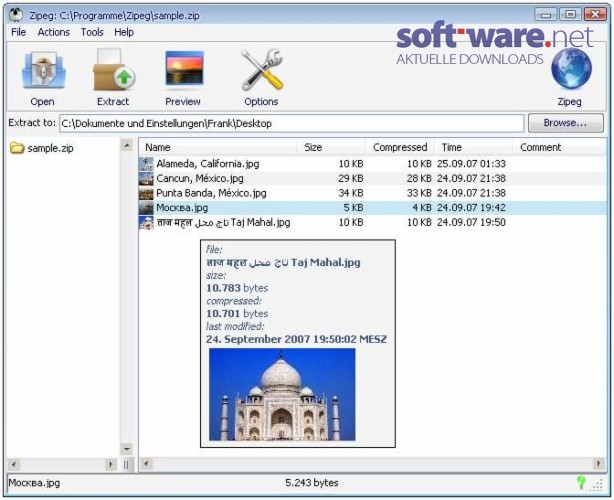Select the sample.zip folder icon in the tree
This screenshot has width=614, height=500.
[17, 148]
